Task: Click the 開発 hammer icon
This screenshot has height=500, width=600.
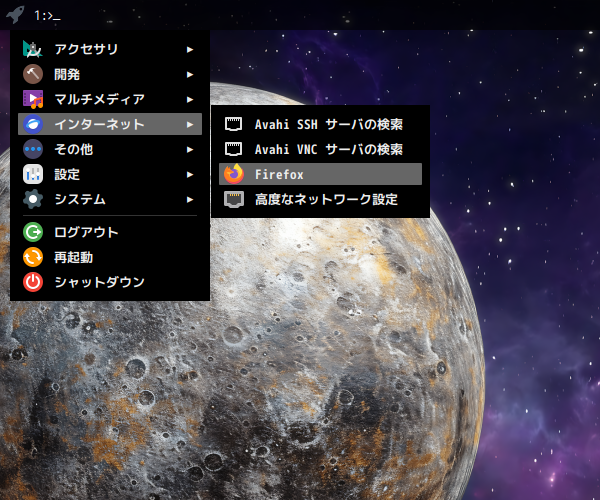Action: click(x=33, y=74)
